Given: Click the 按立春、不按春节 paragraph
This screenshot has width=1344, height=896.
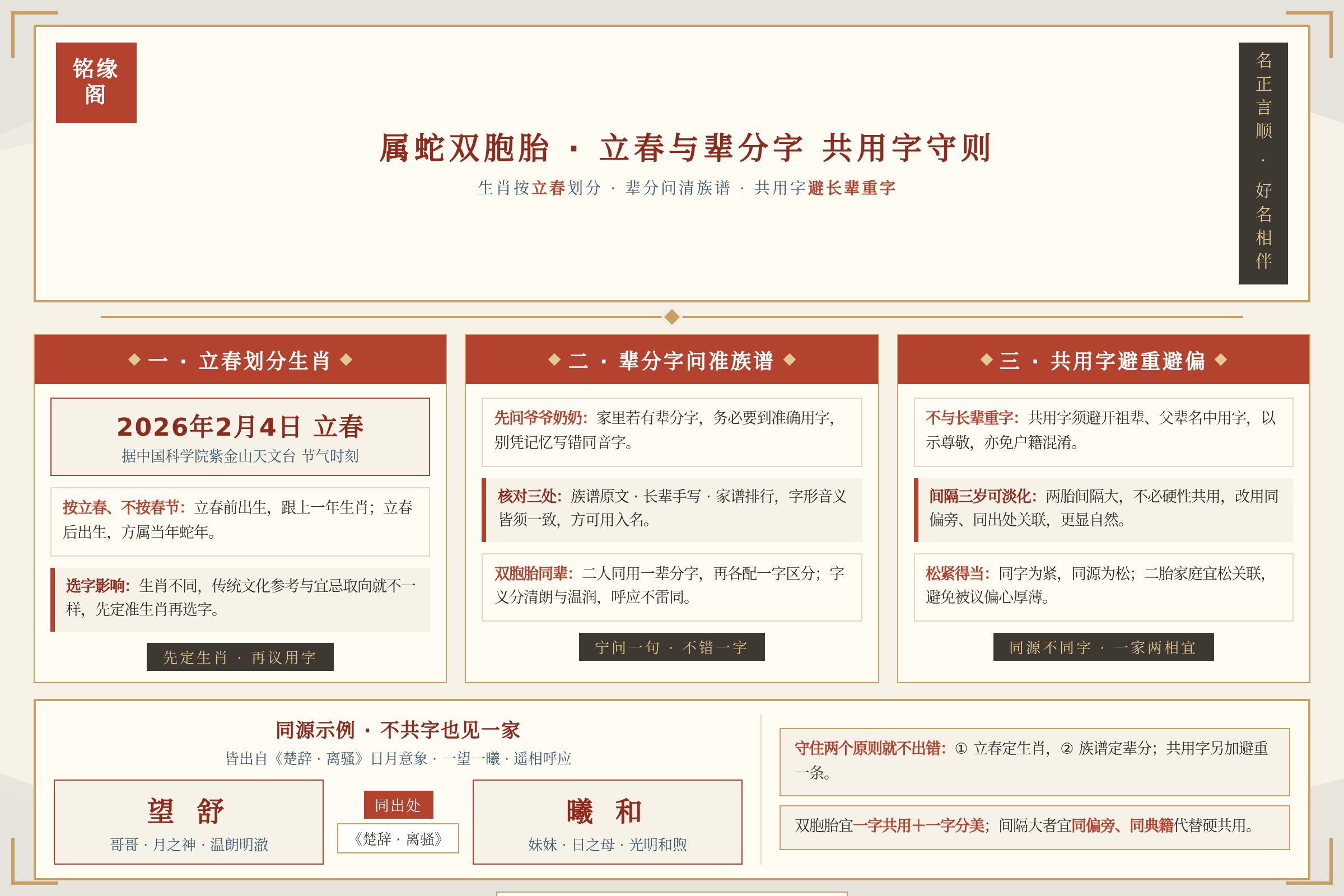Looking at the screenshot, I should (x=240, y=521).
